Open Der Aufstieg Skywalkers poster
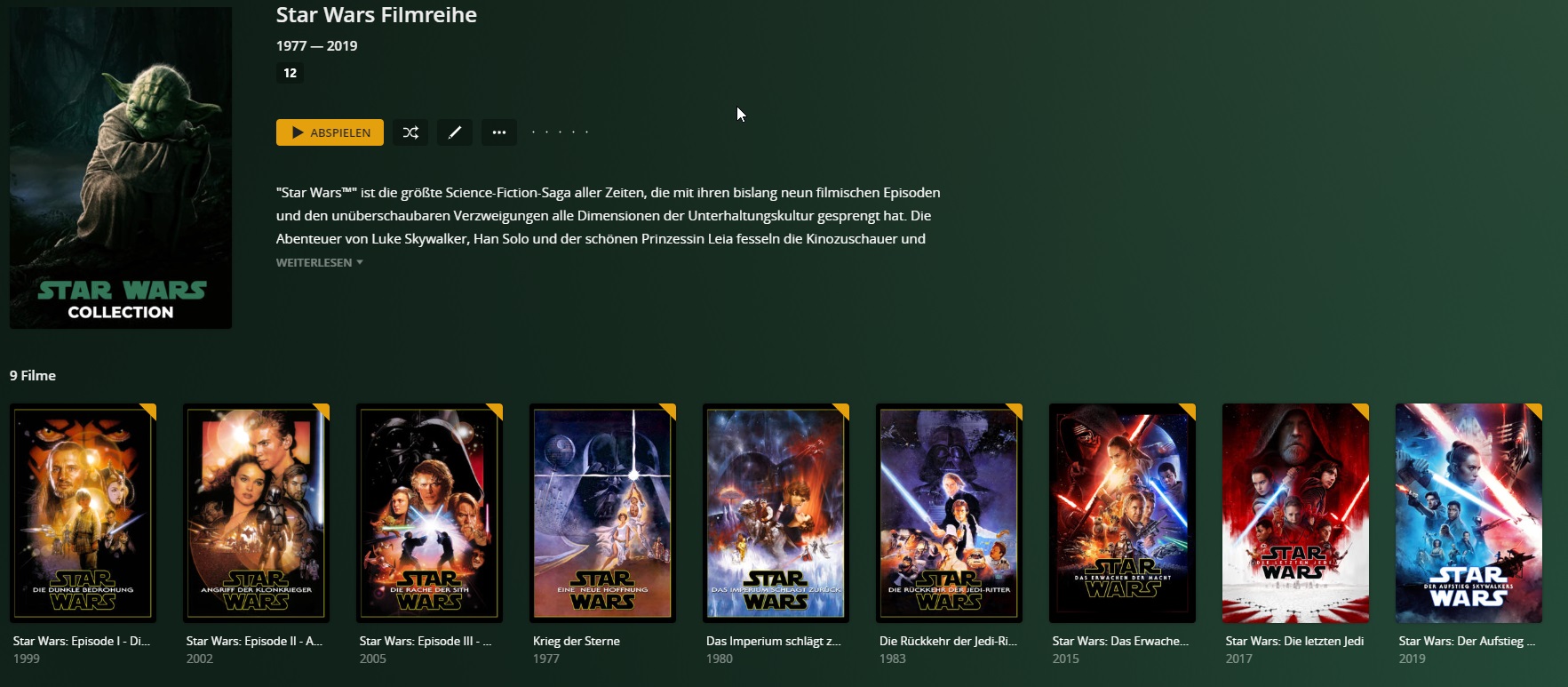This screenshot has width=1568, height=687. (1469, 513)
